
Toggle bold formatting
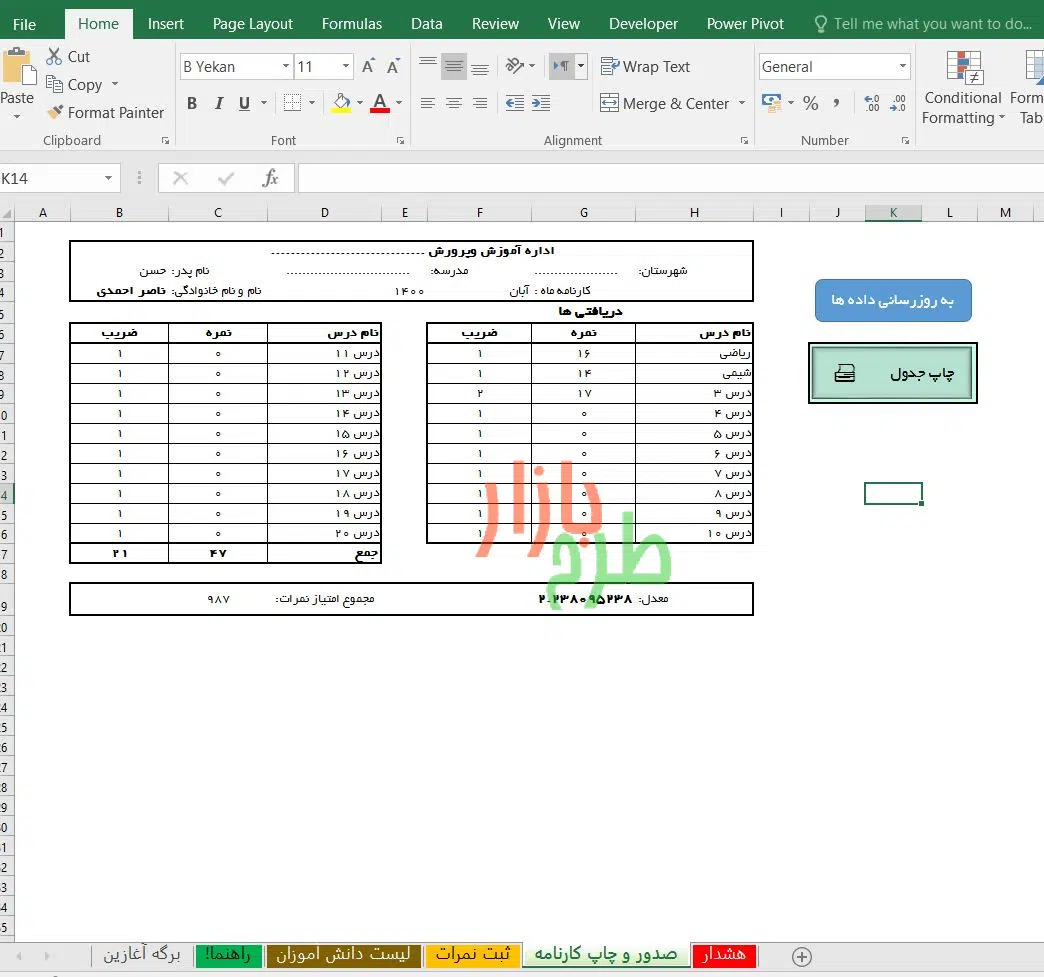click(x=192, y=103)
